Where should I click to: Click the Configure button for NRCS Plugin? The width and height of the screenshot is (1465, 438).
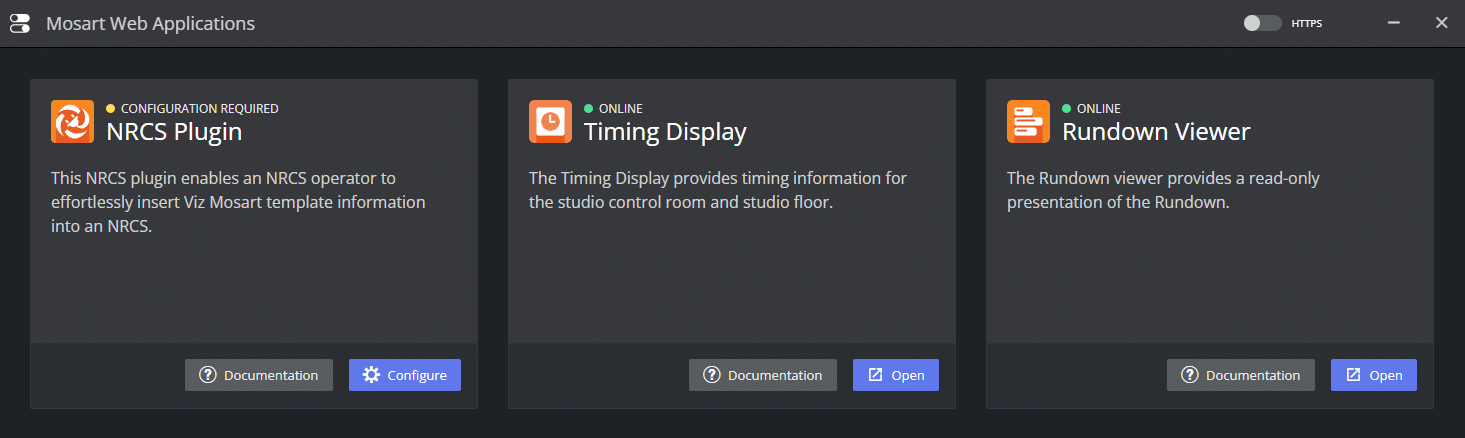(405, 375)
